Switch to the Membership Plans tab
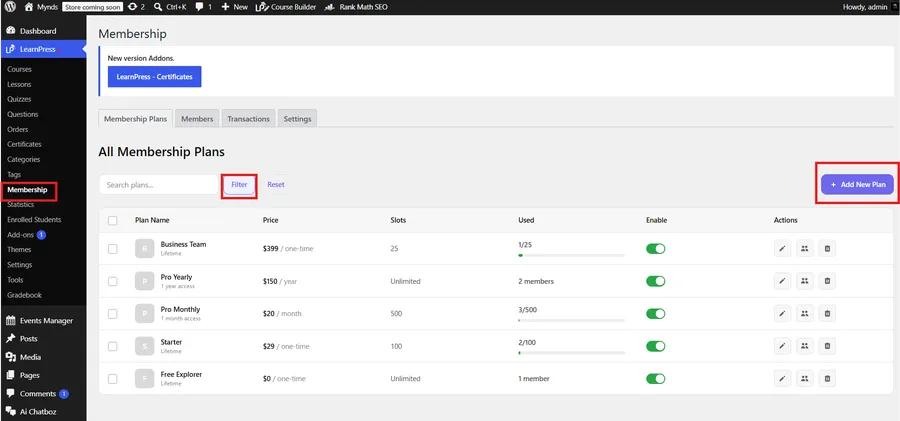This screenshot has width=900, height=421. 135,118
